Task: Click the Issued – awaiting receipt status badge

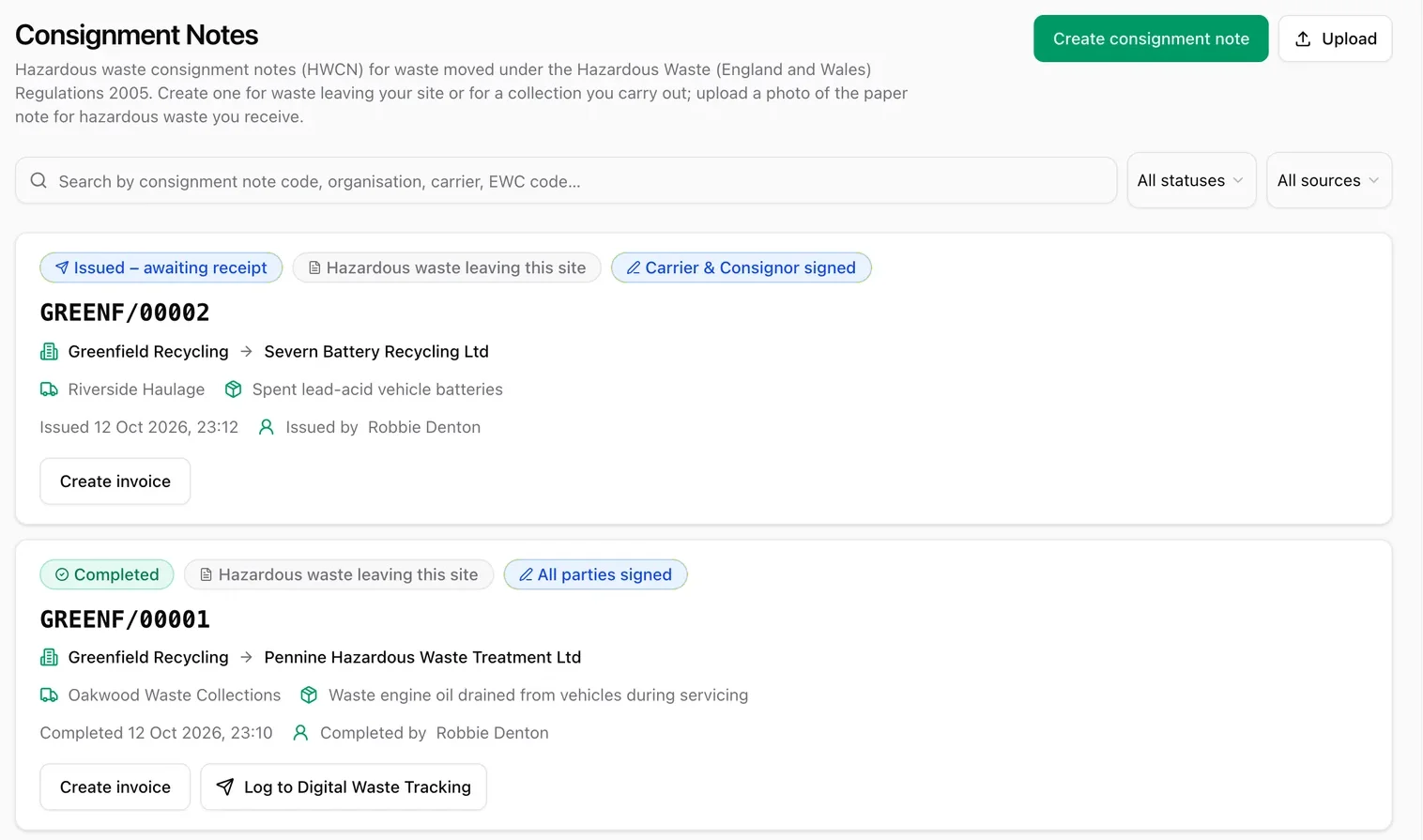Action: (161, 267)
